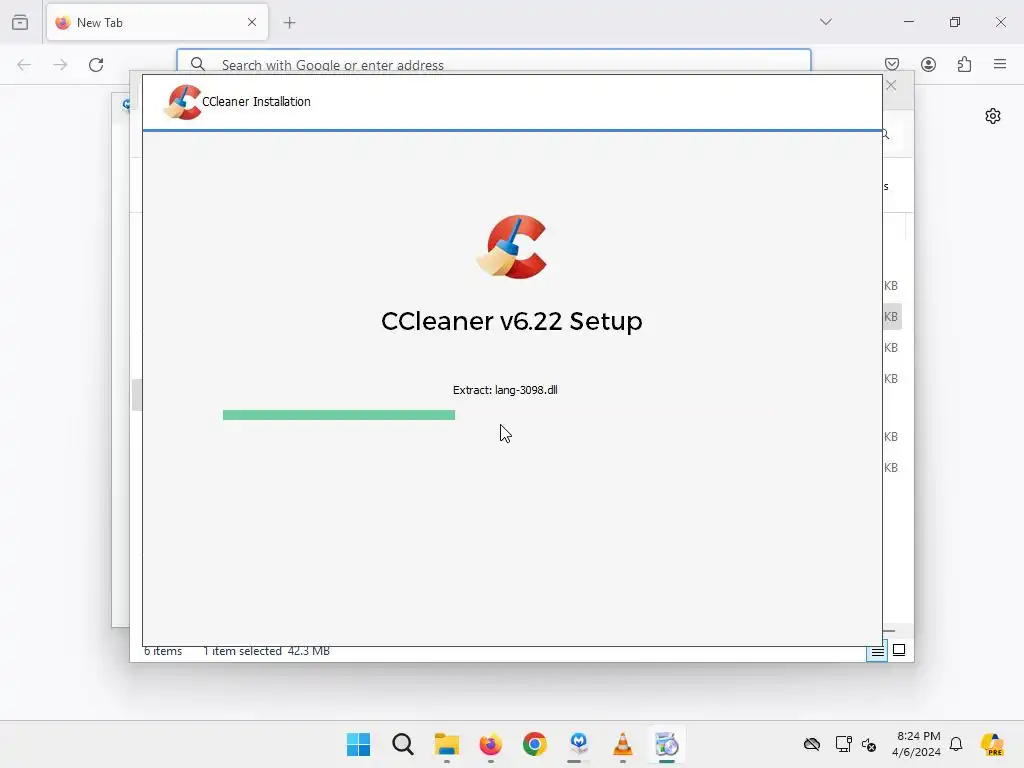Click '6 items' in Explorer status bar

point(163,651)
